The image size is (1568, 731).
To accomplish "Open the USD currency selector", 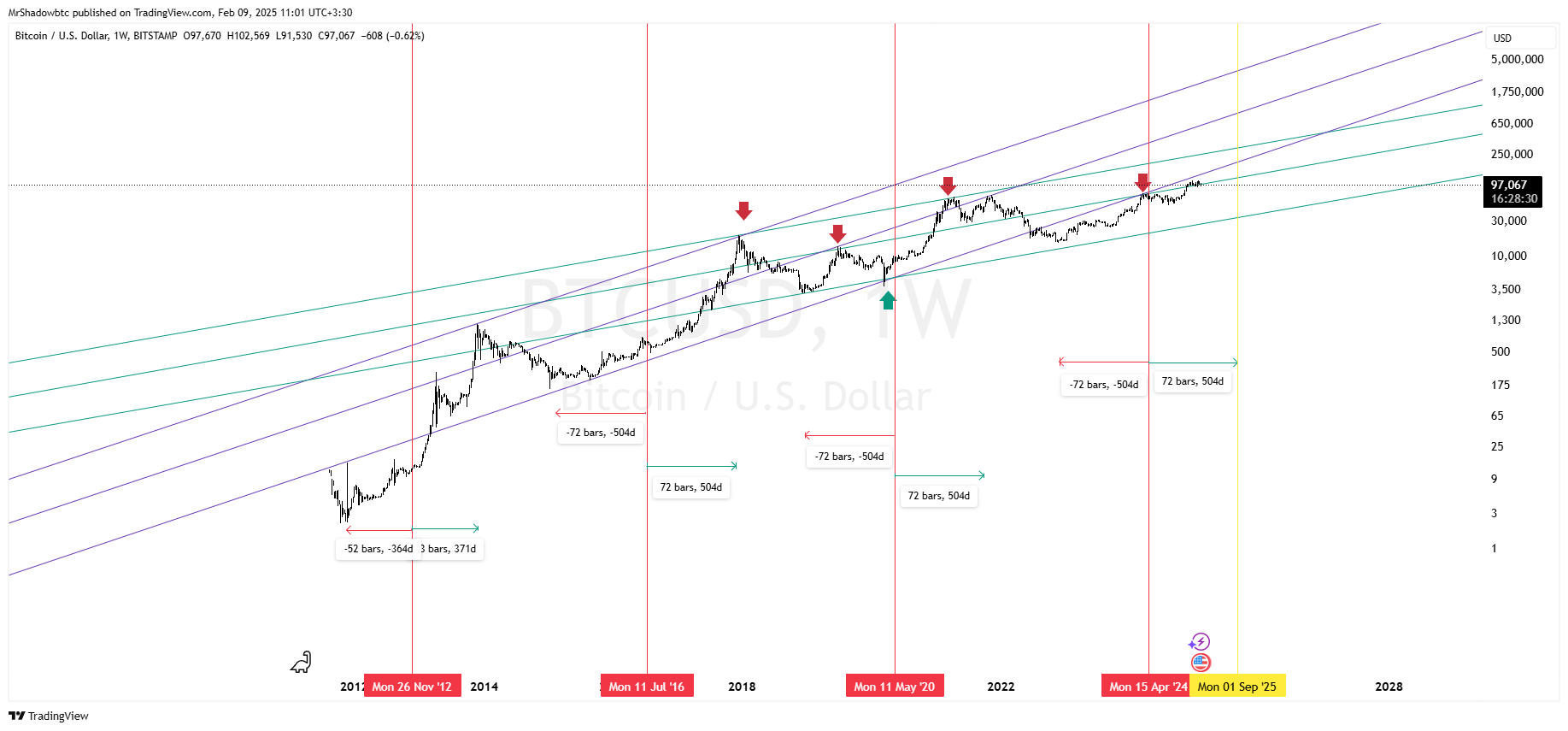I will click(1503, 38).
